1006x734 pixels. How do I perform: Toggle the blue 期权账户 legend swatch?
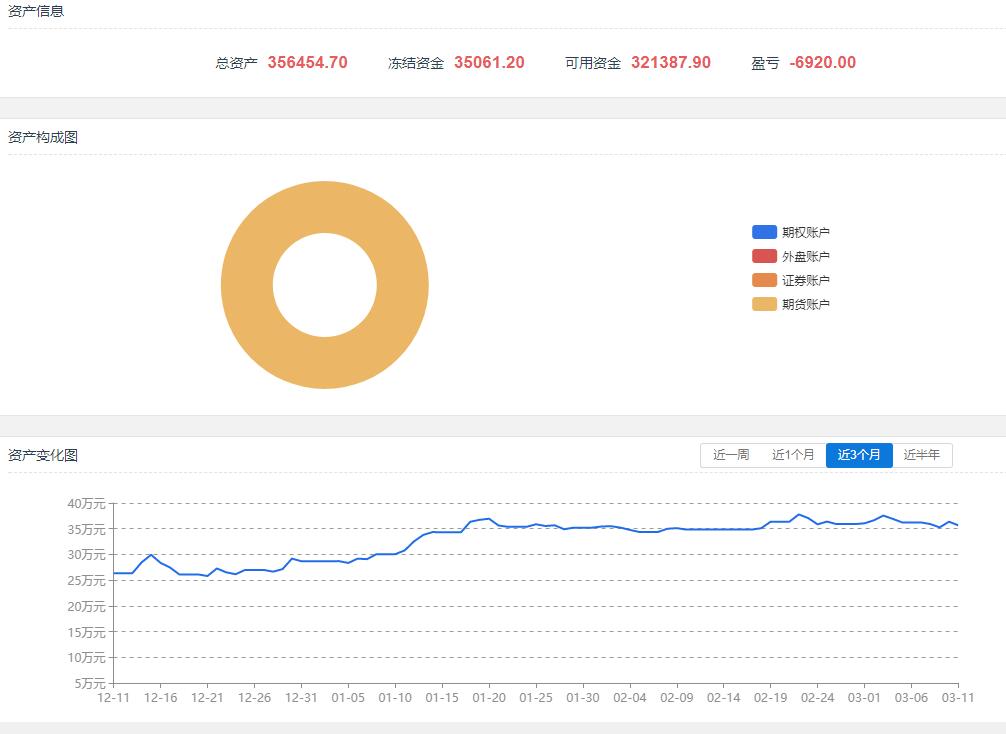tap(764, 232)
